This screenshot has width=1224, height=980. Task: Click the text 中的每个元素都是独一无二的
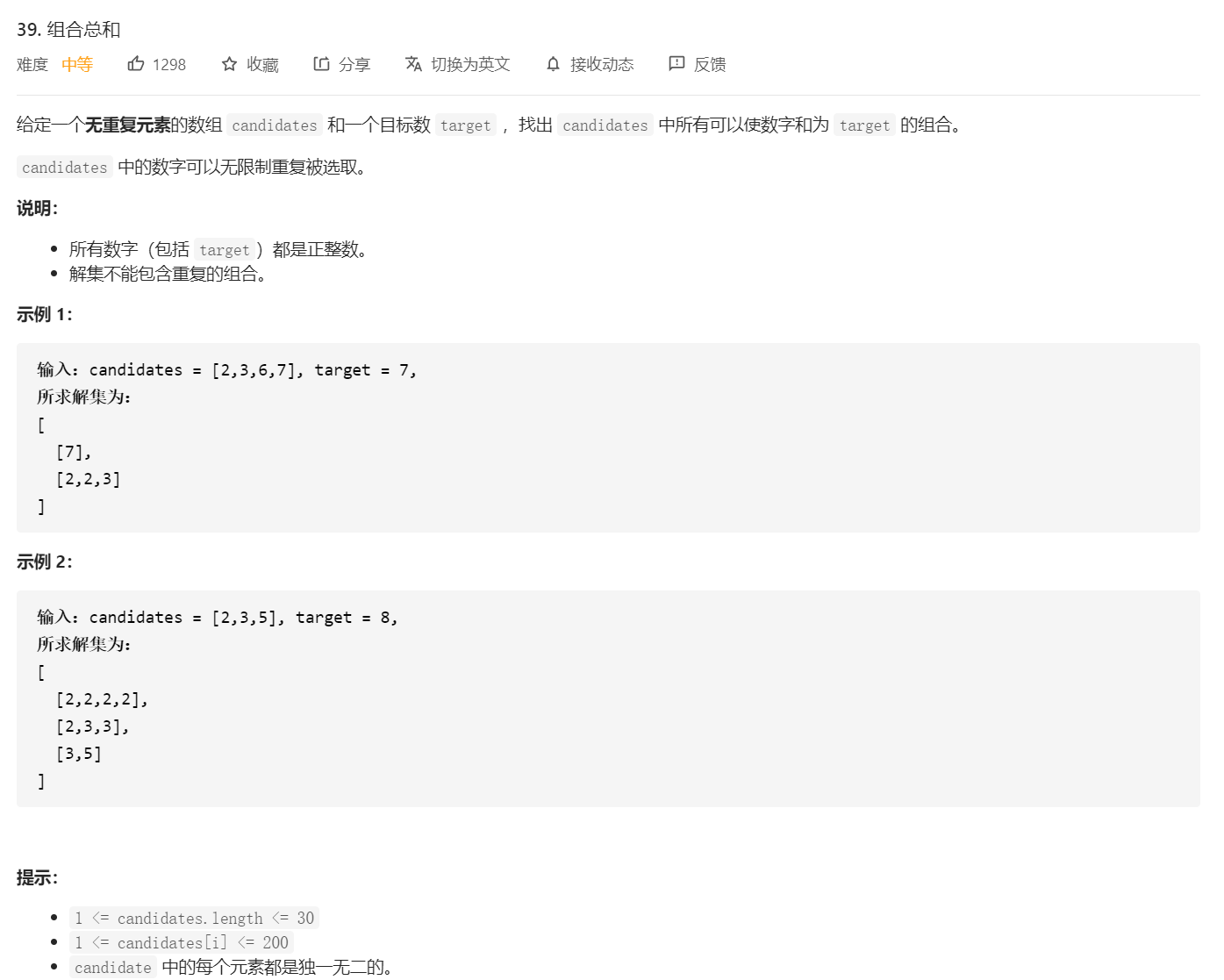pos(276,968)
